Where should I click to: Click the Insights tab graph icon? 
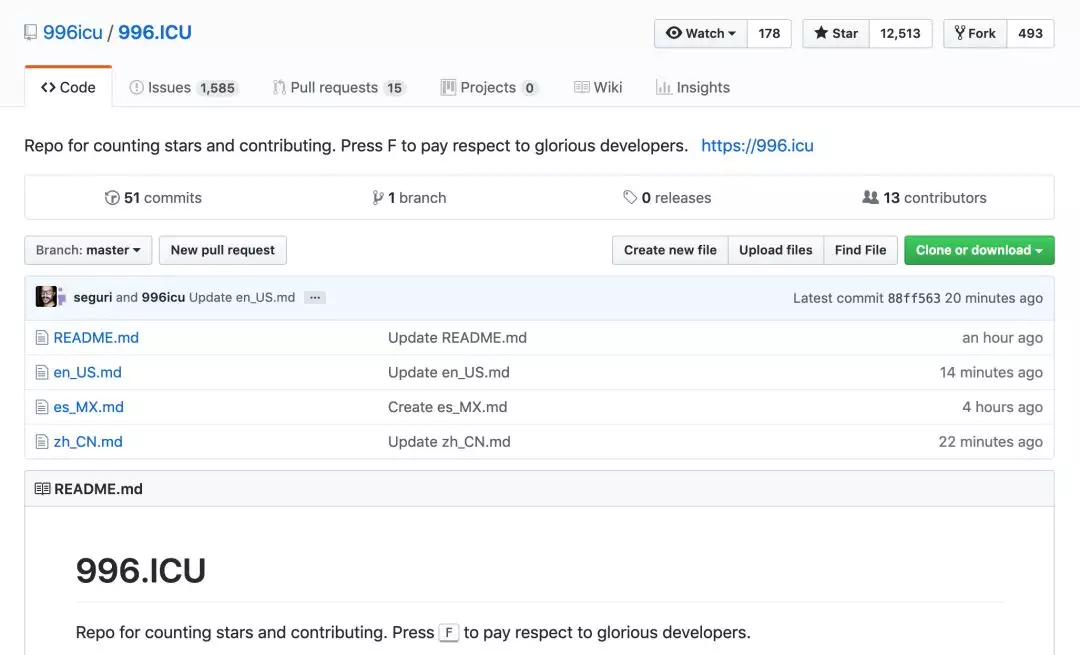pyautogui.click(x=663, y=87)
